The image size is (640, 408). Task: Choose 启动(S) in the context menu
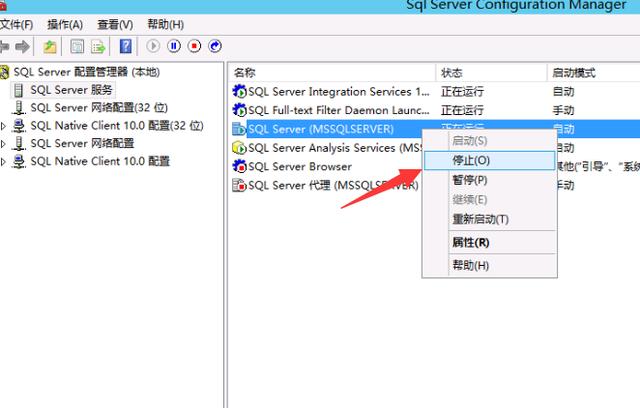[x=489, y=141]
